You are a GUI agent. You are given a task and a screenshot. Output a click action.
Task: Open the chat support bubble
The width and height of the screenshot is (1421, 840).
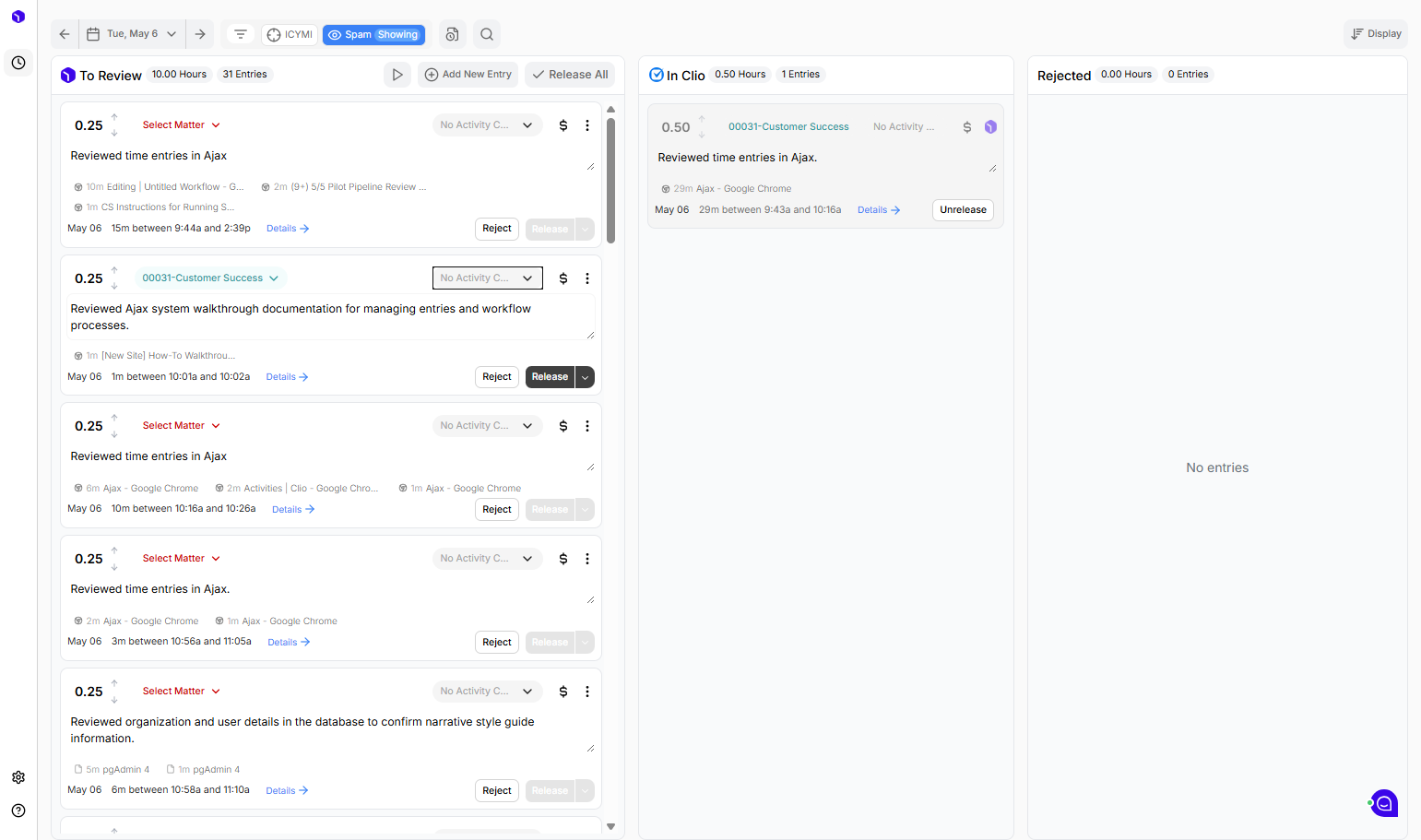(1384, 803)
